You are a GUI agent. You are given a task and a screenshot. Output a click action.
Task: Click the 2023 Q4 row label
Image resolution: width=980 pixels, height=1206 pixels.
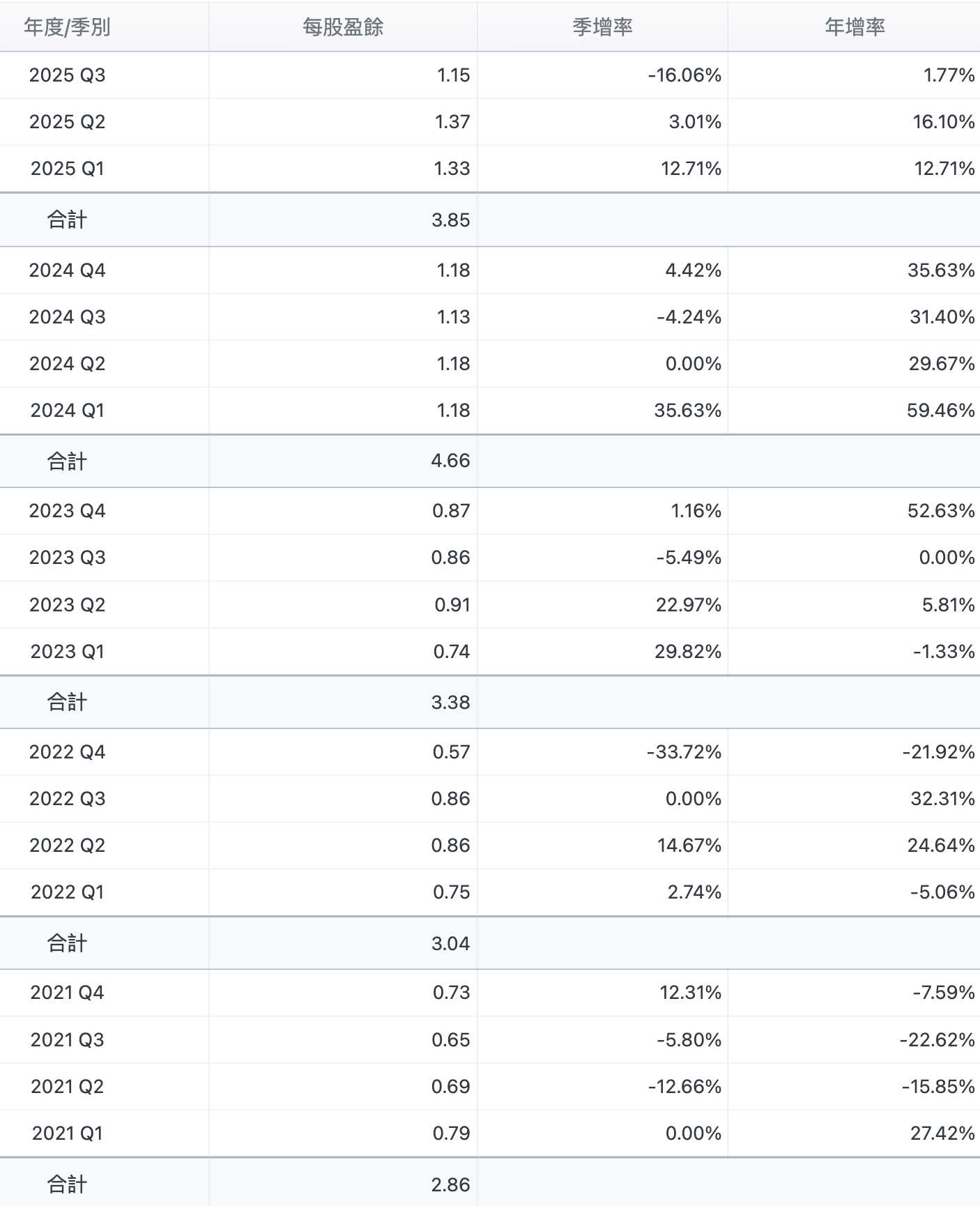tap(67, 511)
